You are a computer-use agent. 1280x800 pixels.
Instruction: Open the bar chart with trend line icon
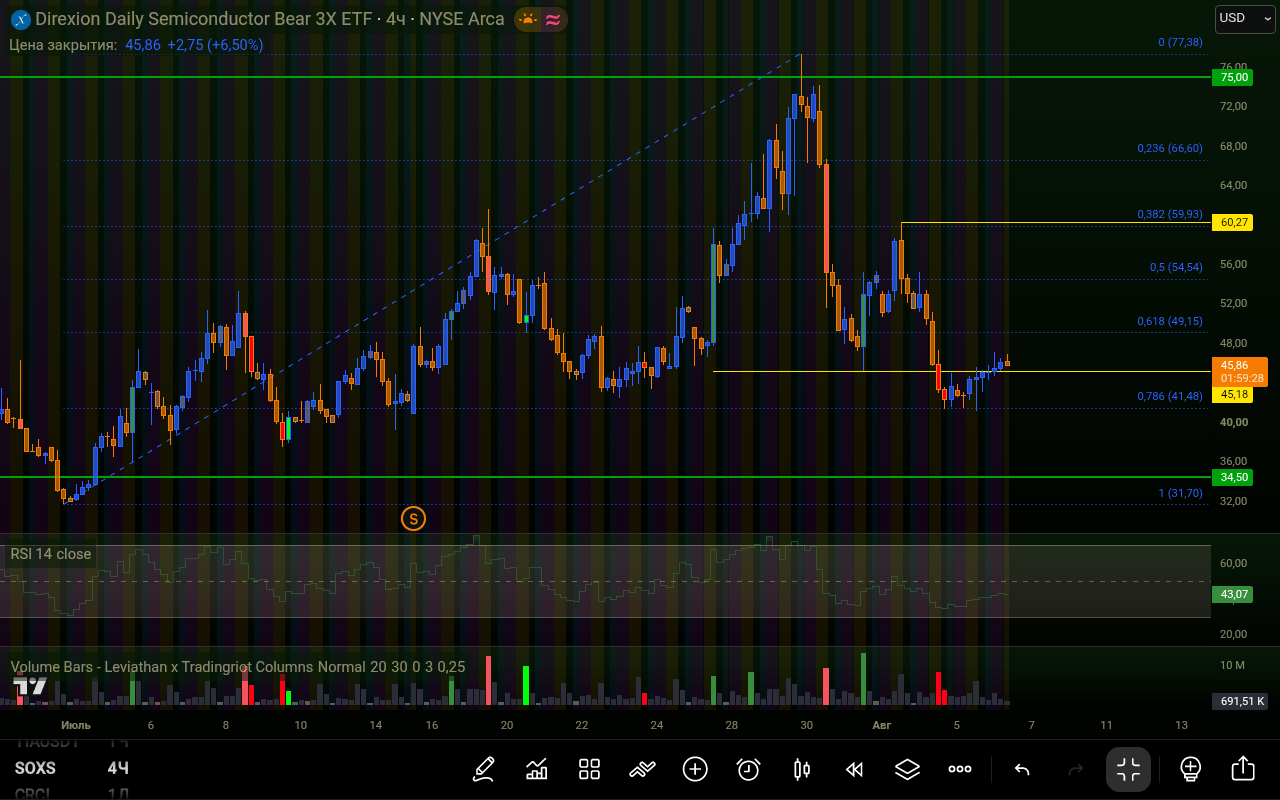tap(537, 769)
